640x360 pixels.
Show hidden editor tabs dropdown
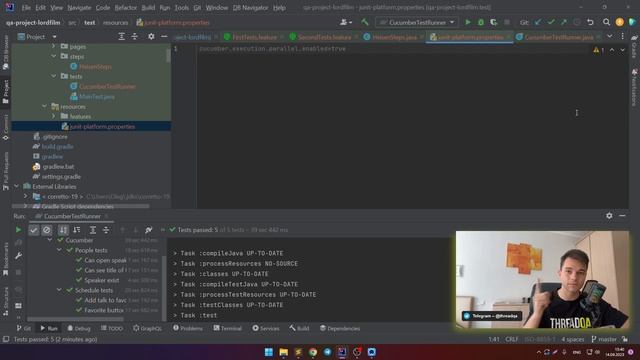tap(609, 37)
